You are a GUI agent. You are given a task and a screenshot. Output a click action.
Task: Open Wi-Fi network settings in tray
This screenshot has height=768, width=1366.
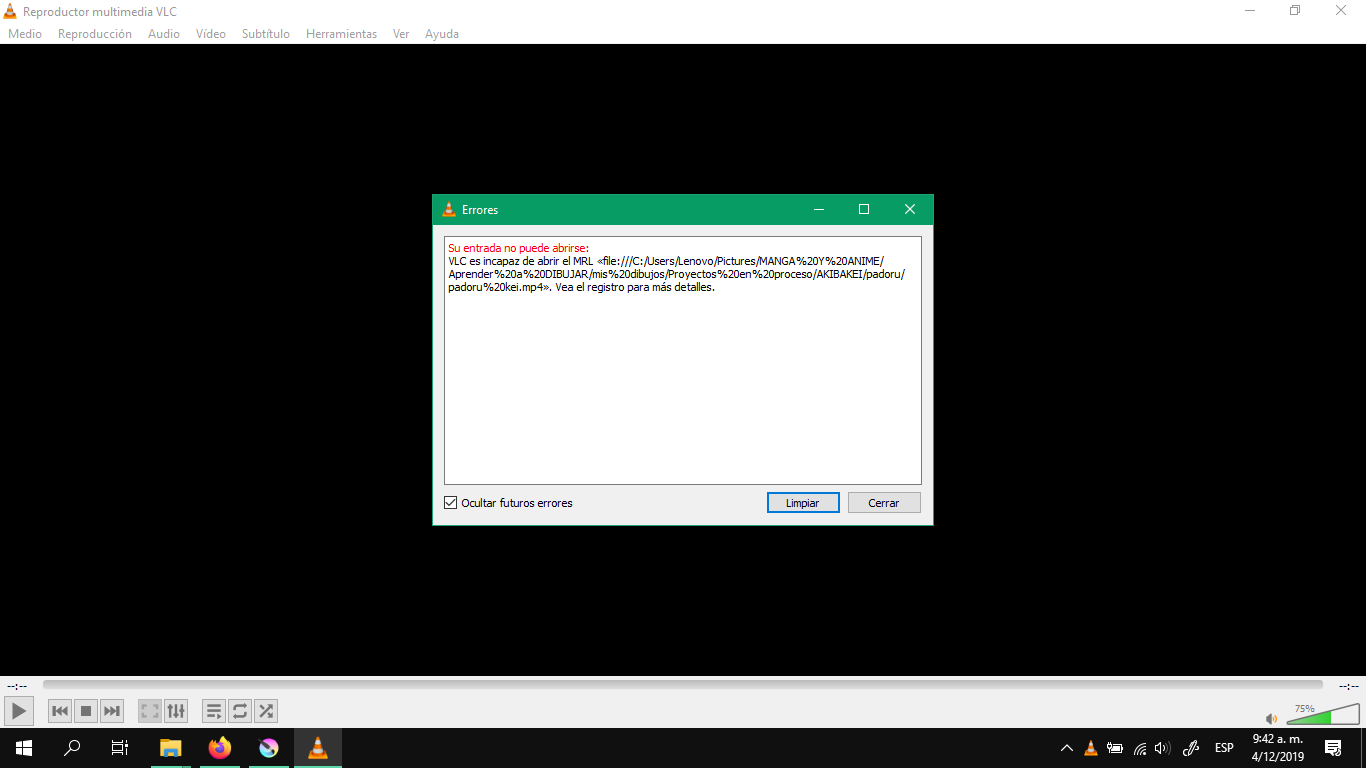1140,748
